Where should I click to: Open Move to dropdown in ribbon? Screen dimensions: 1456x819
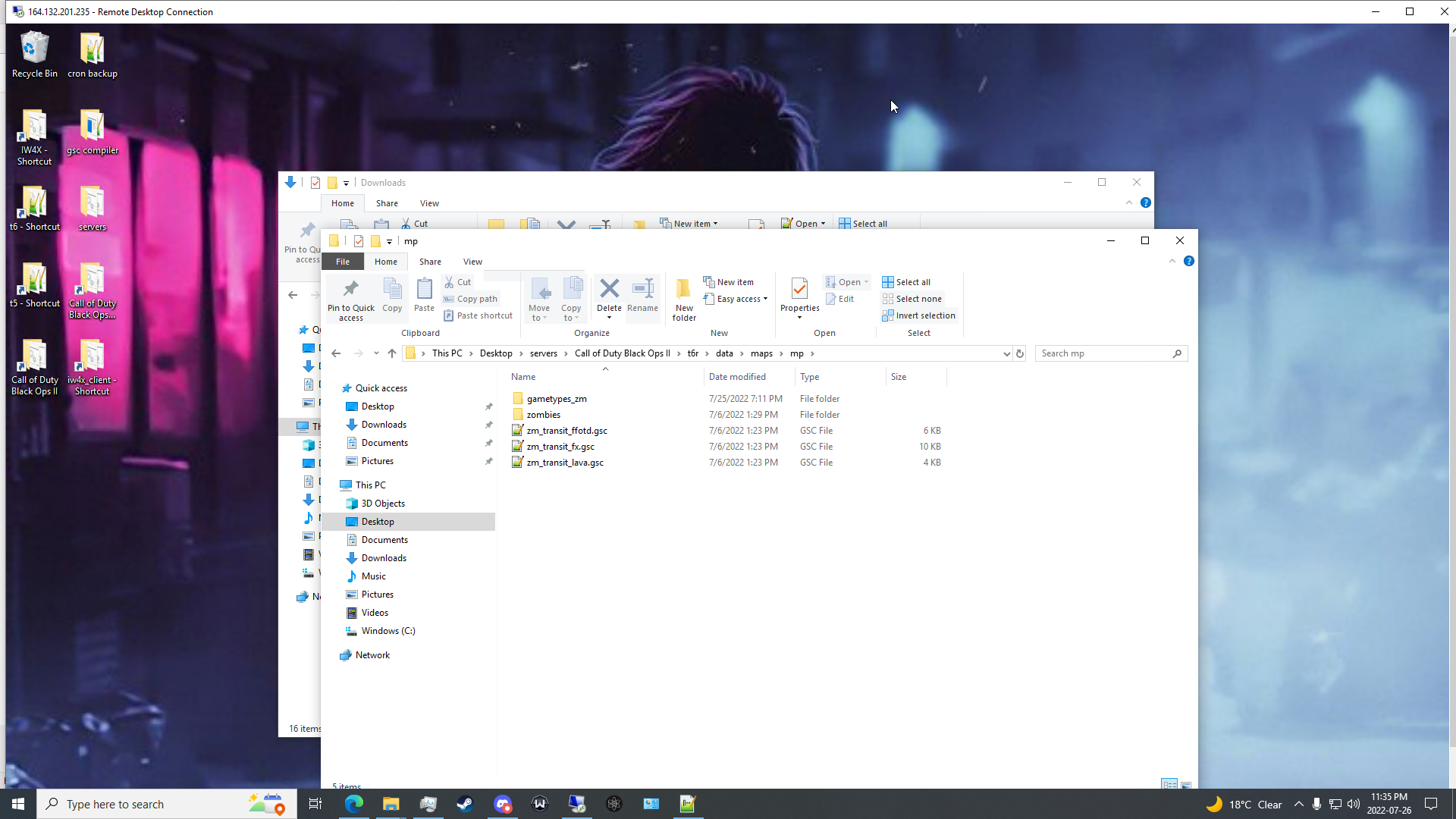pyautogui.click(x=539, y=300)
